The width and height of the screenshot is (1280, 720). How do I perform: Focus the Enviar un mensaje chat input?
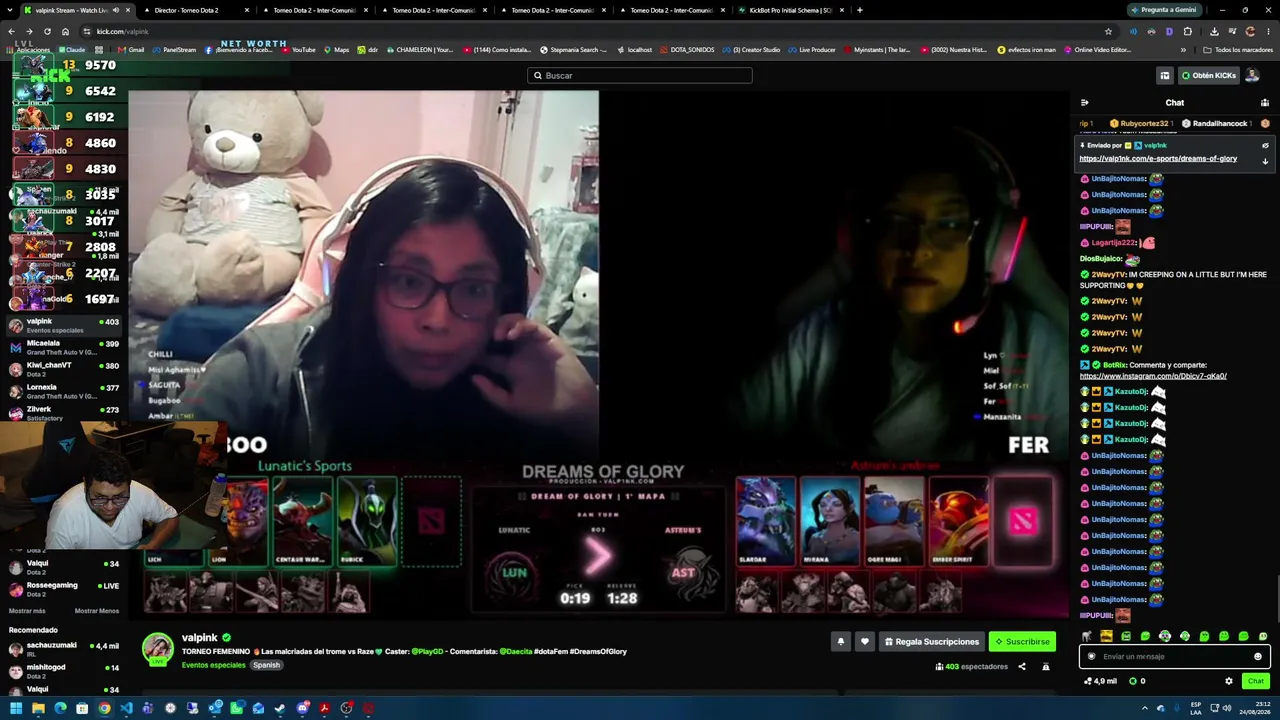pyautogui.click(x=1175, y=657)
